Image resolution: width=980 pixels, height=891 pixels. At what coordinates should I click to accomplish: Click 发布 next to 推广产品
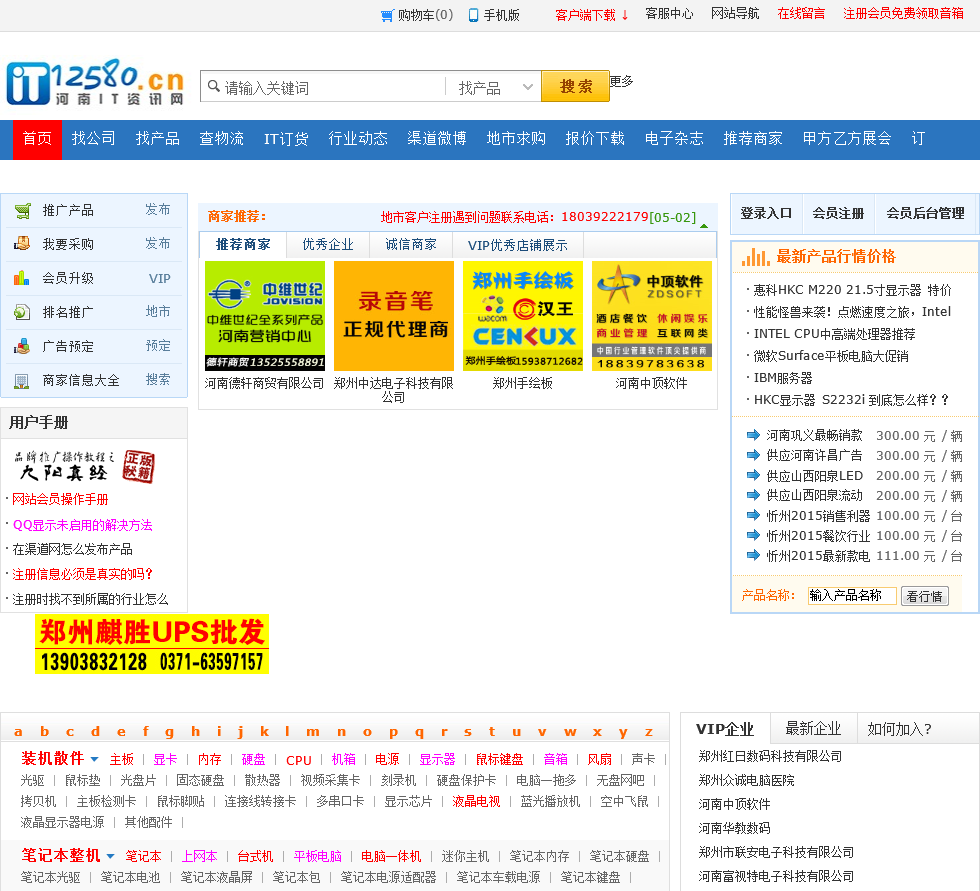coord(158,209)
